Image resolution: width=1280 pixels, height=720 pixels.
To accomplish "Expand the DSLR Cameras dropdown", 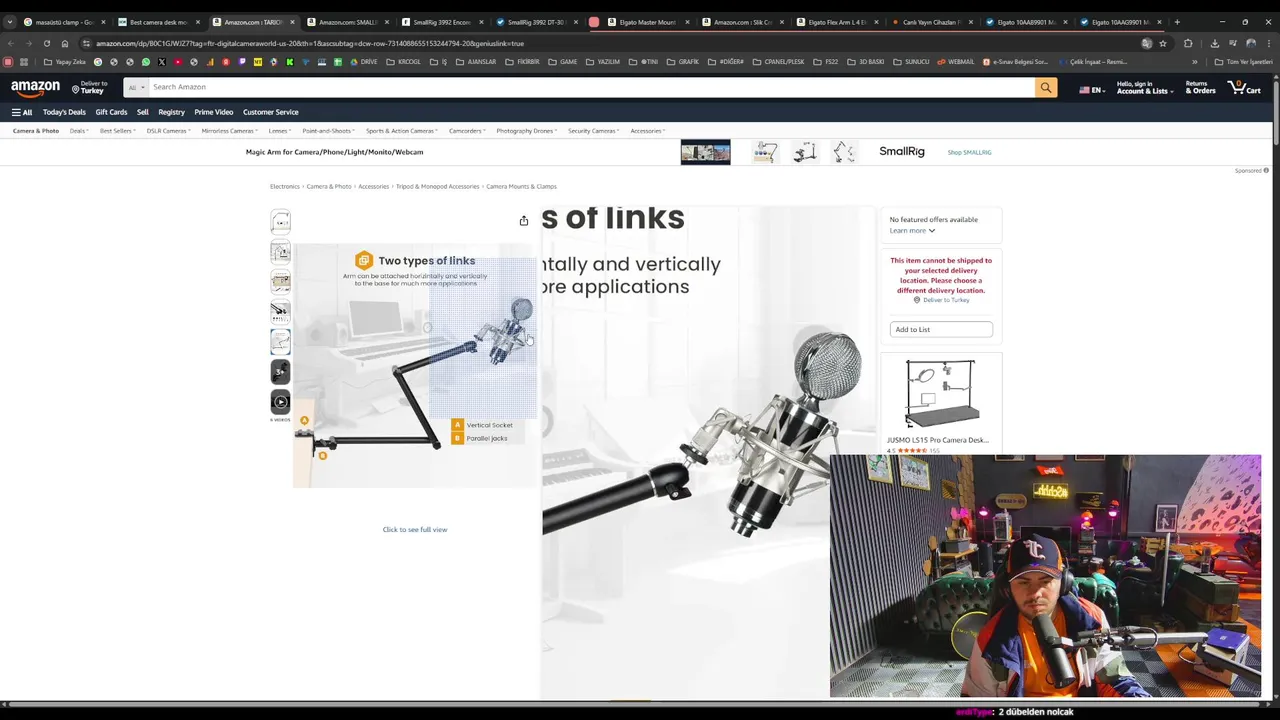I will pos(168,131).
